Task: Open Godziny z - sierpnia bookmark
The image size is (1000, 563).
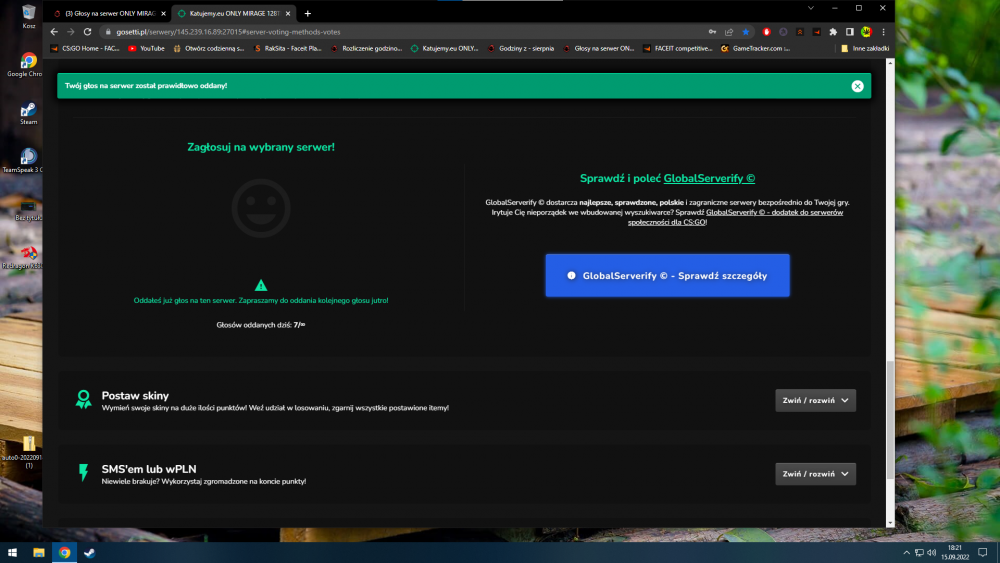Action: point(521,48)
